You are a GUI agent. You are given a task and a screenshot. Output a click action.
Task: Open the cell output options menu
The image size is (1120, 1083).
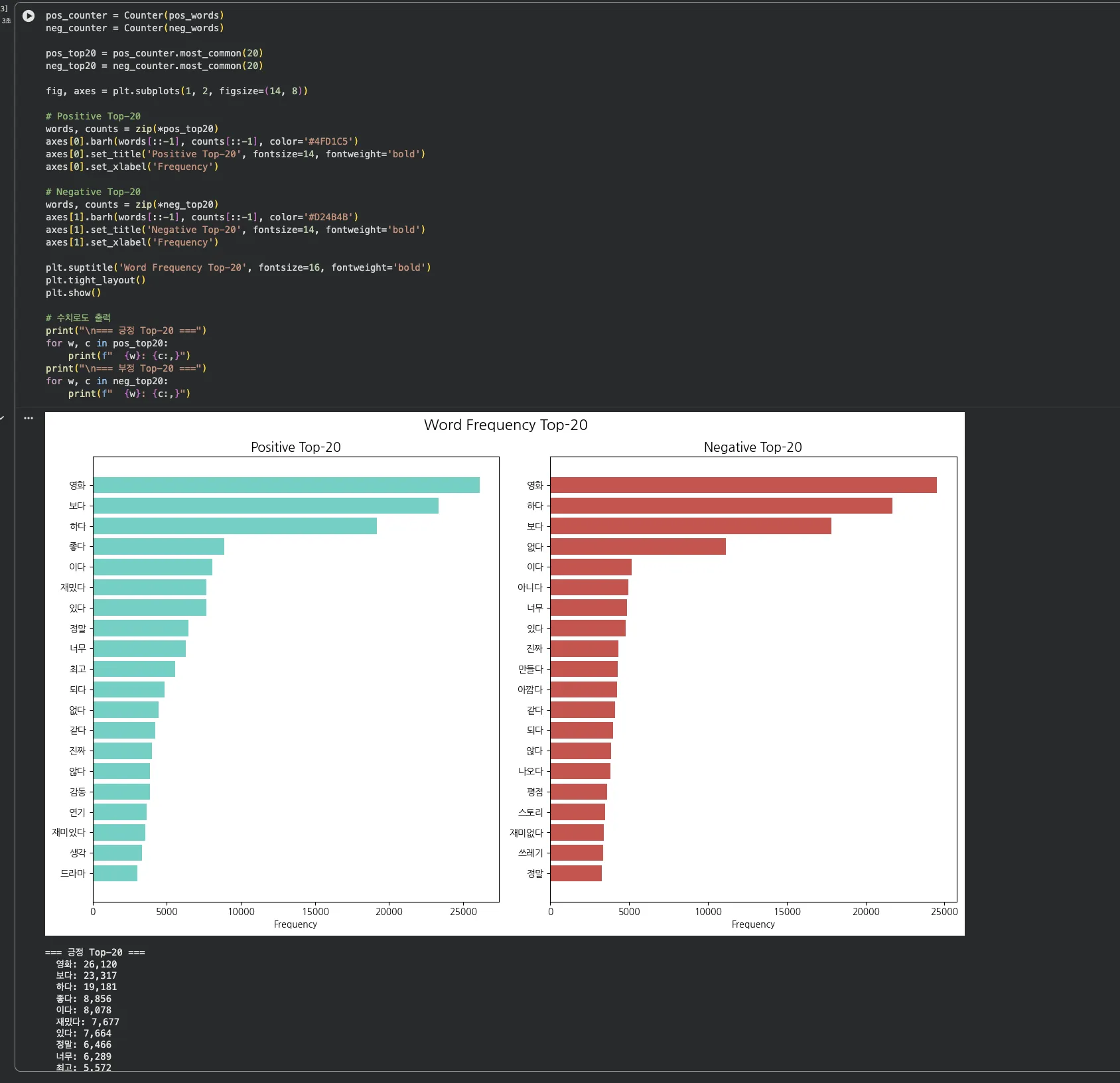(x=29, y=418)
